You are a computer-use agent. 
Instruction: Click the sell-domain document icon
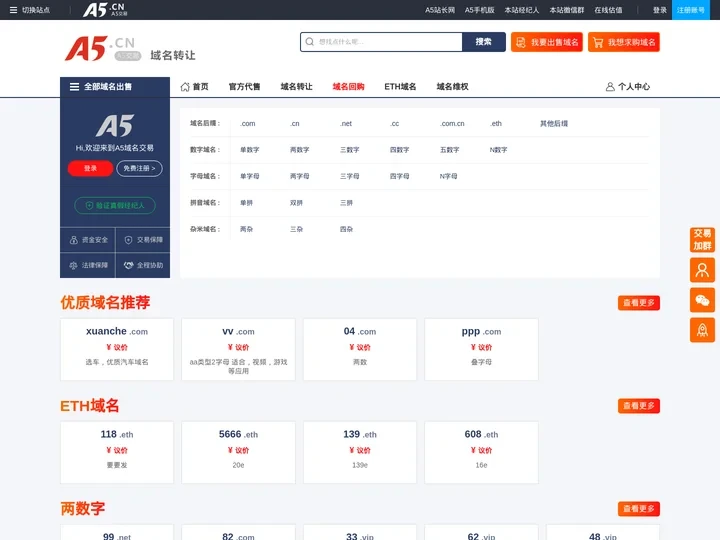521,42
